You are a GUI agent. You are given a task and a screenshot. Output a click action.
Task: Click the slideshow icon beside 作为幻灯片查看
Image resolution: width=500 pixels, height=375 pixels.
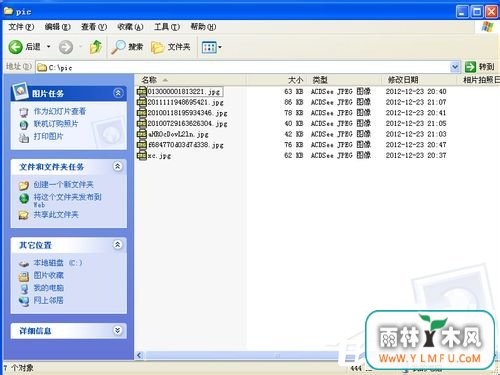click(x=24, y=112)
